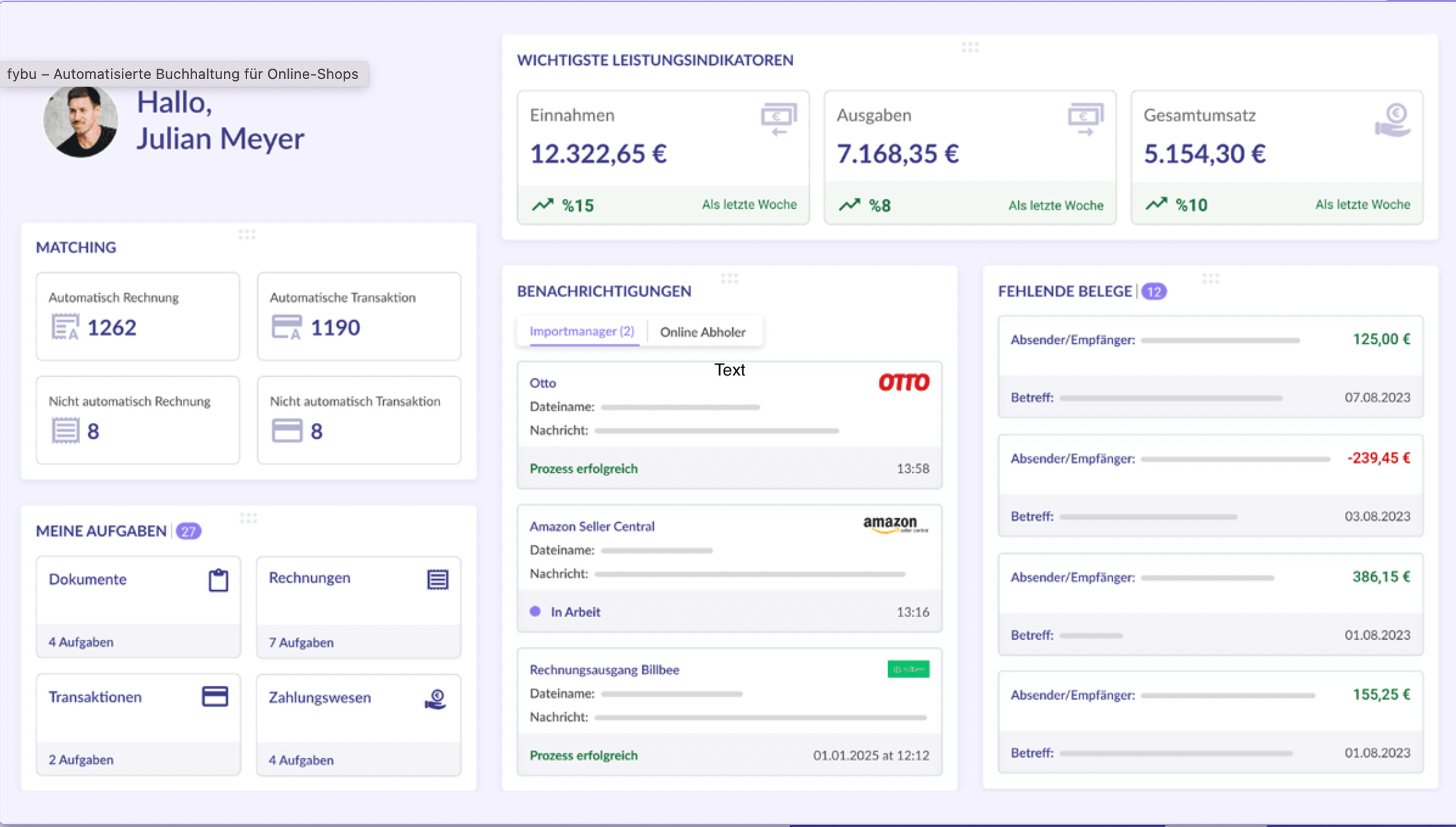Click the drag handle above Fehlende Belege
Viewport: 1456px width, 827px height.
coord(1210,278)
